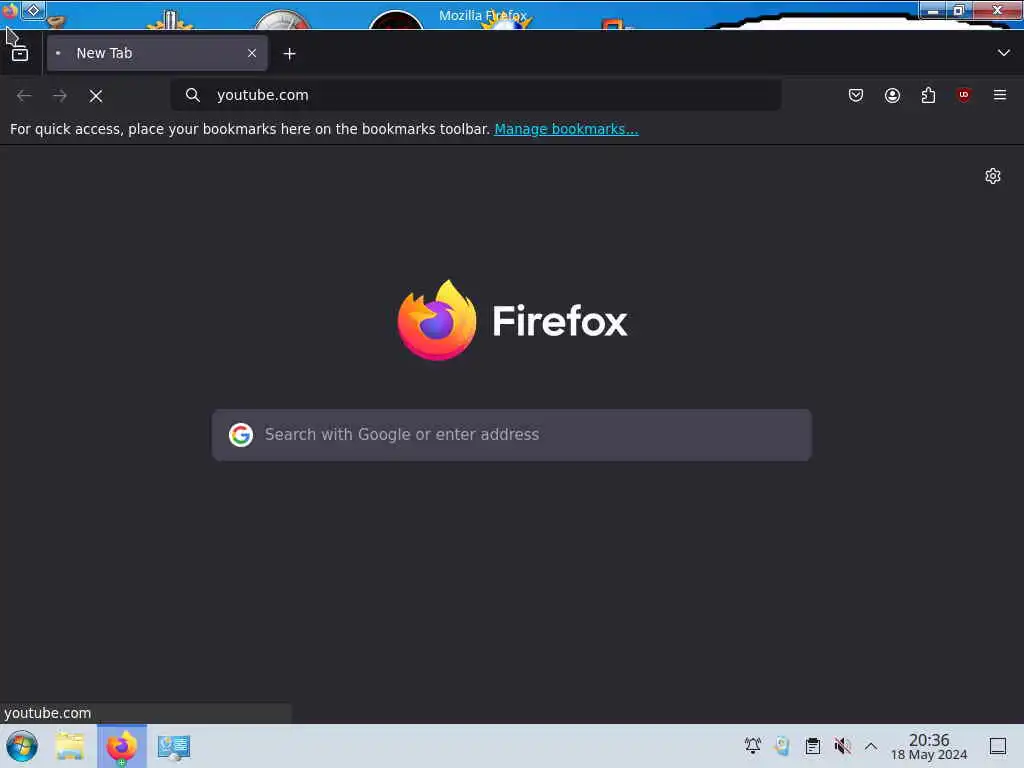
Task: Go forward one page
Action: pyautogui.click(x=60, y=96)
